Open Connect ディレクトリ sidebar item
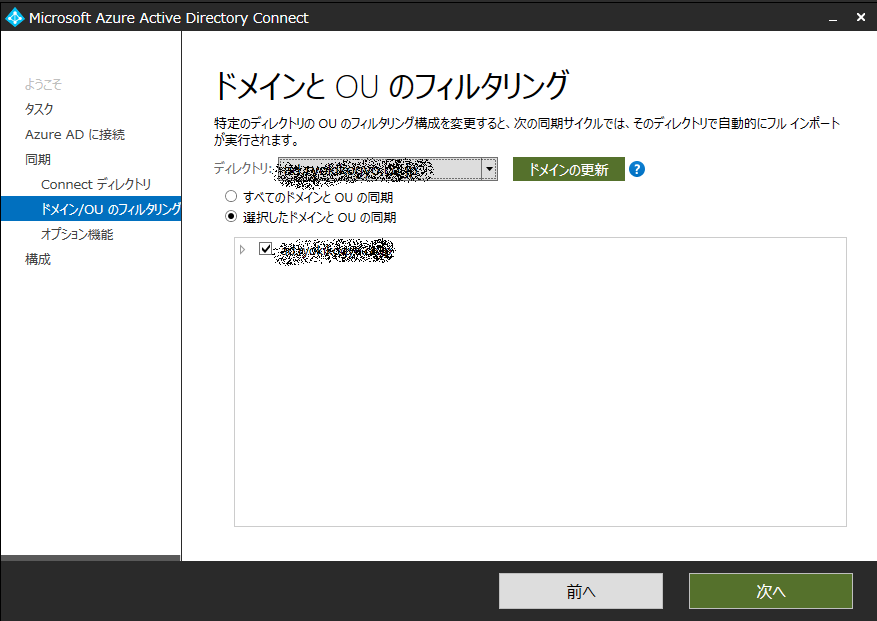The width and height of the screenshot is (877, 621). (96, 184)
